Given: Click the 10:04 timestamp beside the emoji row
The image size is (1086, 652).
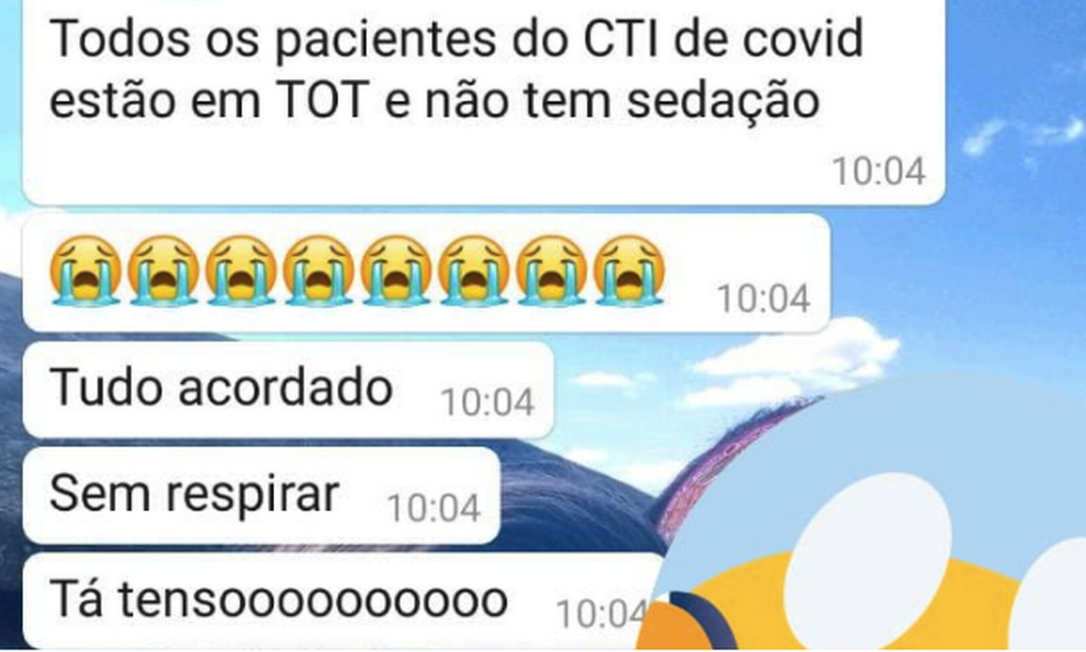Looking at the screenshot, I should [764, 299].
